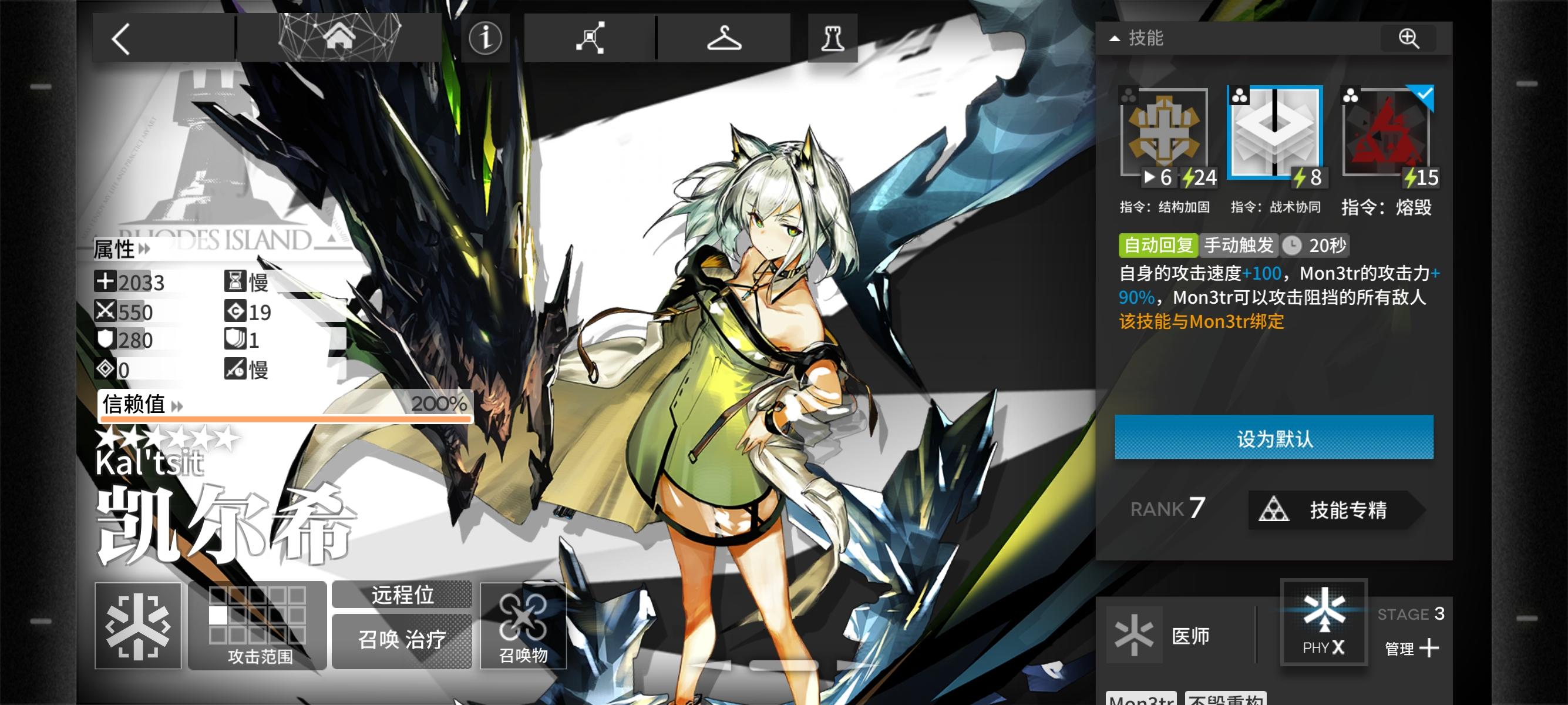The width and height of the screenshot is (1568, 705).
Task: Expand the 信赖值 trust details
Action: click(143, 404)
